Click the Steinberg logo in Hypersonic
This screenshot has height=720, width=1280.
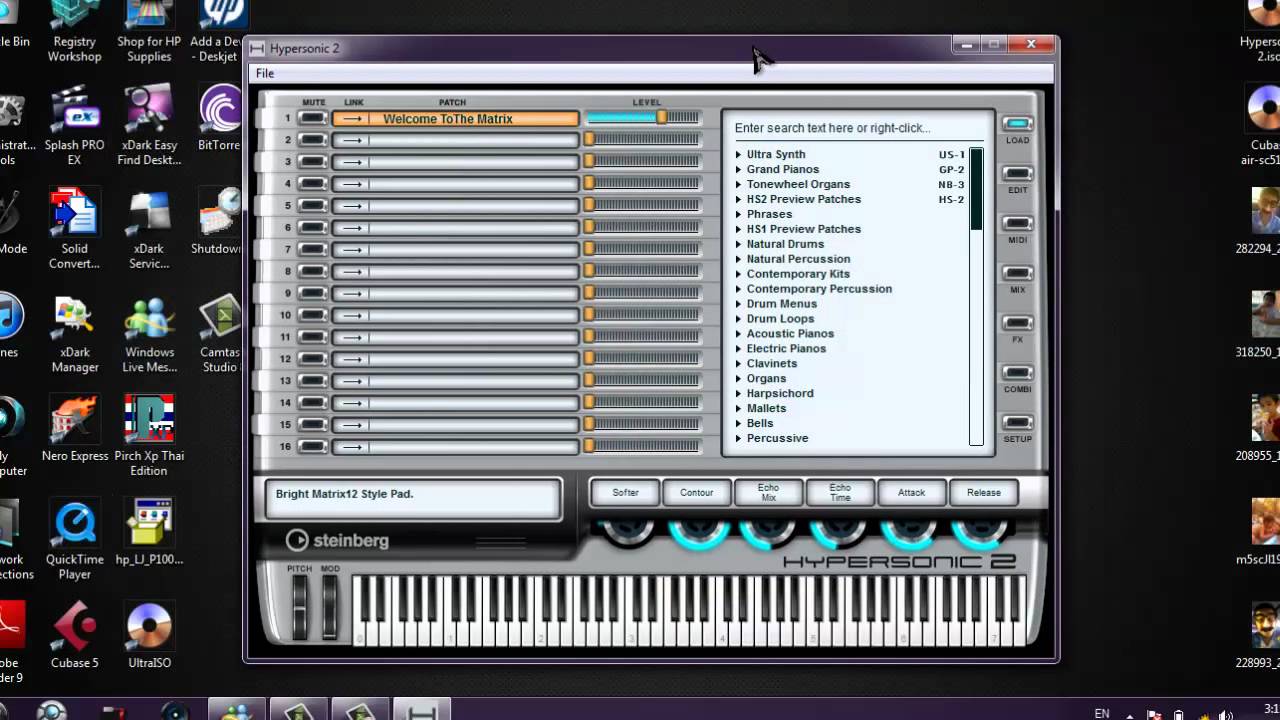[337, 540]
